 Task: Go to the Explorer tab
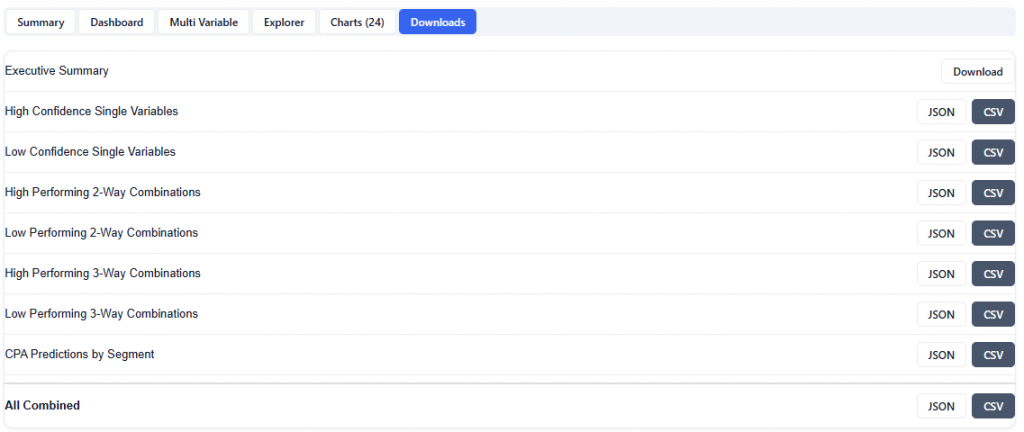pos(284,22)
